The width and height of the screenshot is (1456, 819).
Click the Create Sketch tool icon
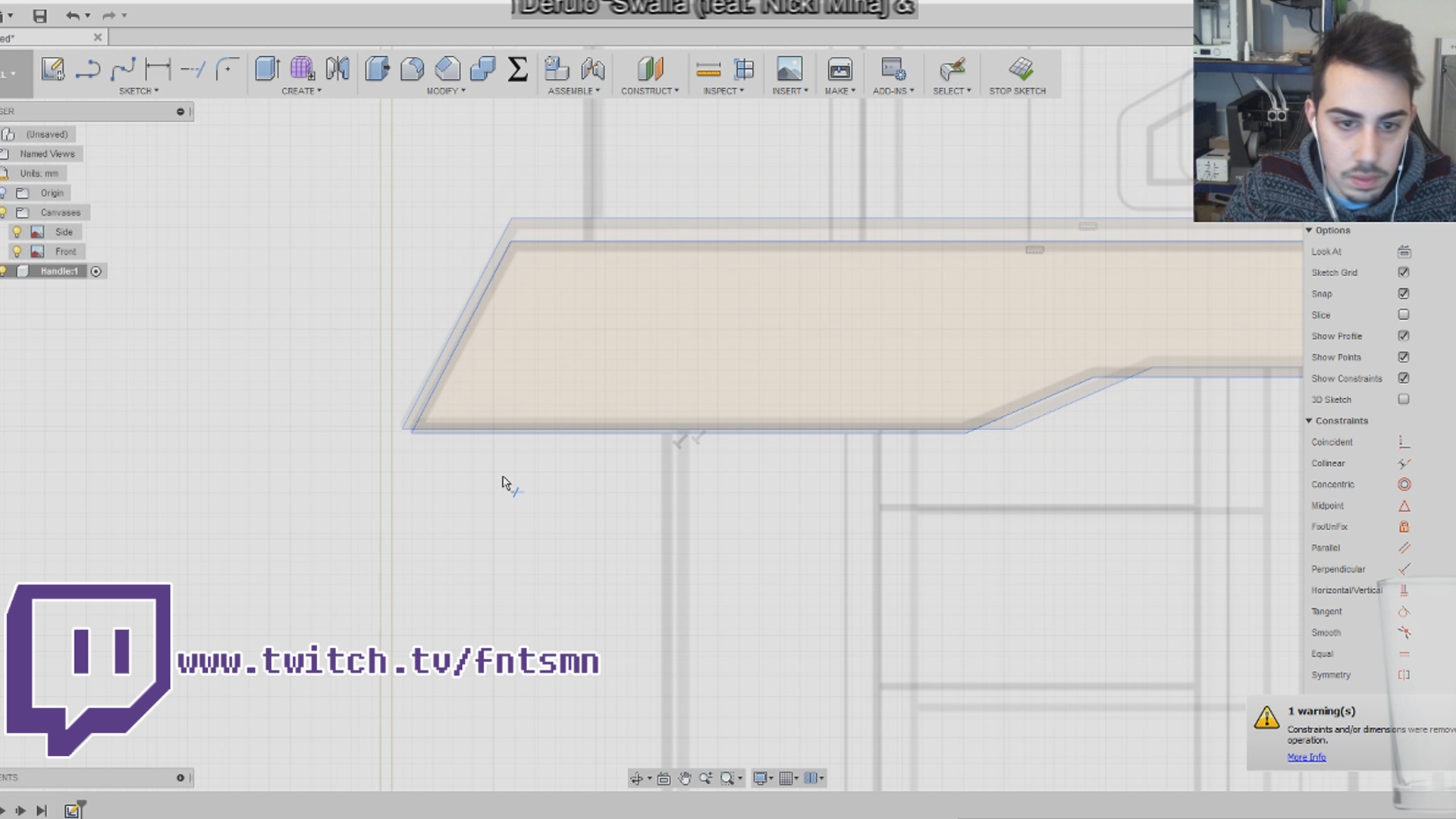(x=52, y=69)
